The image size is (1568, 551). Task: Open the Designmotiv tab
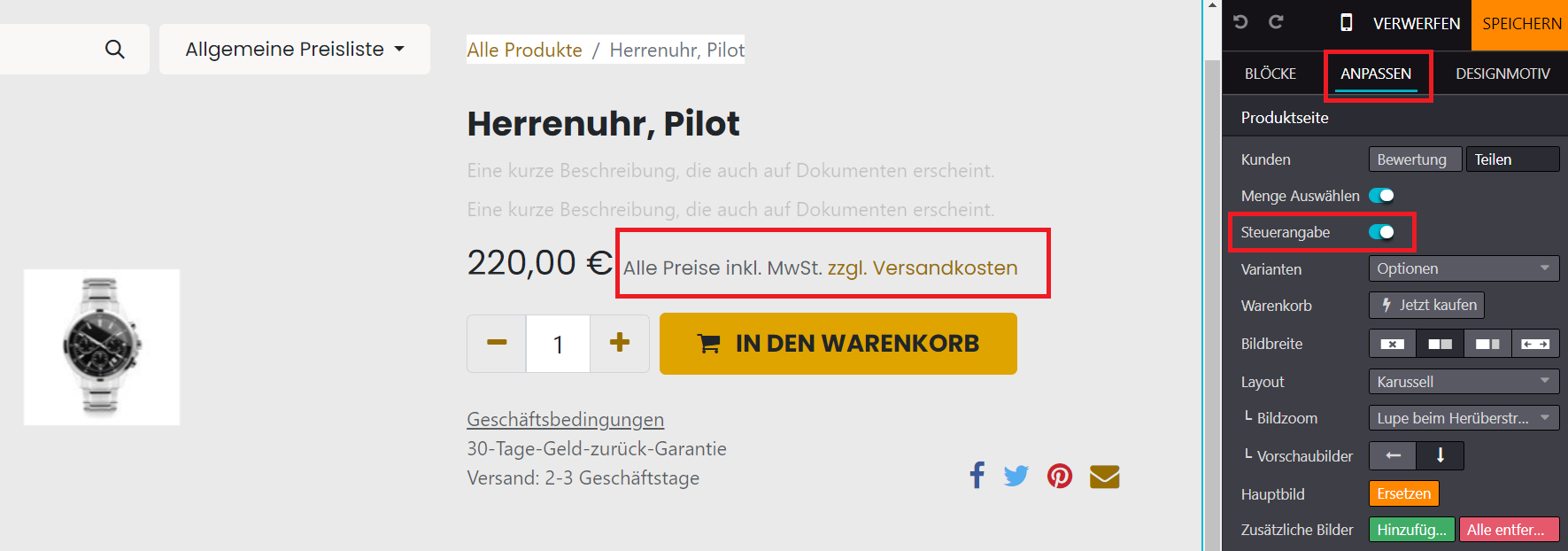(1502, 74)
